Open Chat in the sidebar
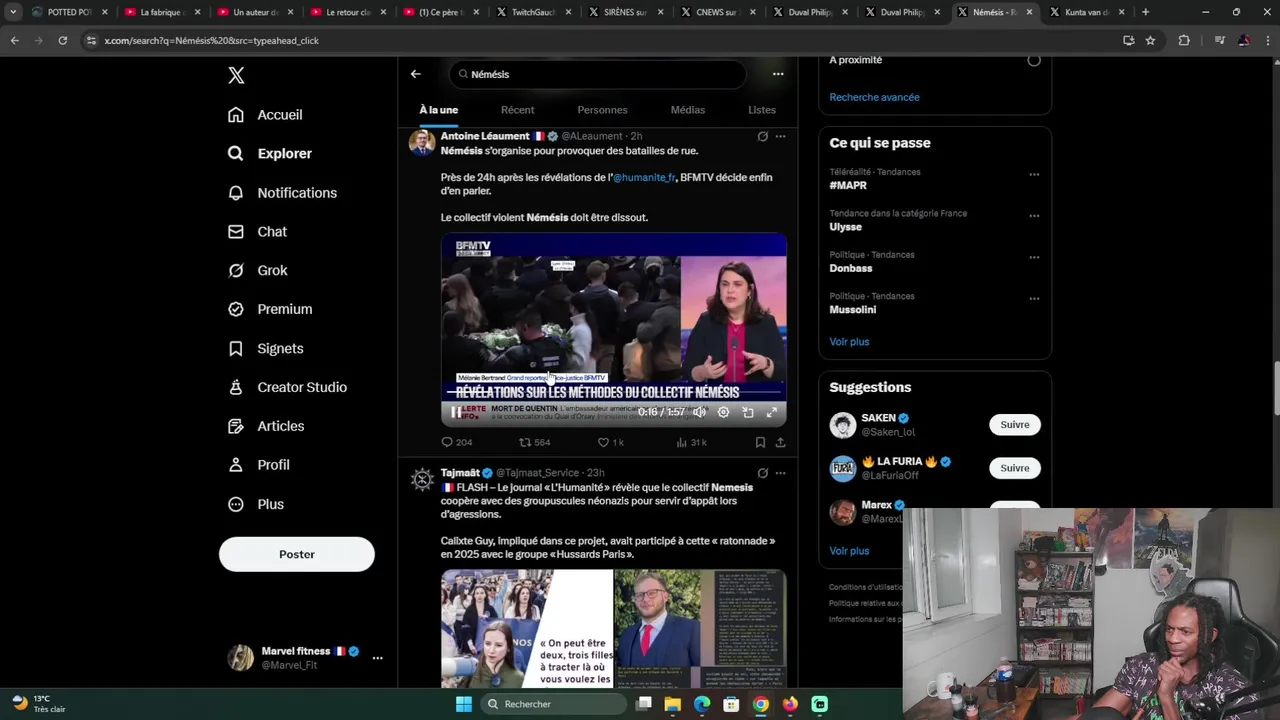The height and width of the screenshot is (720, 1280). (x=257, y=232)
